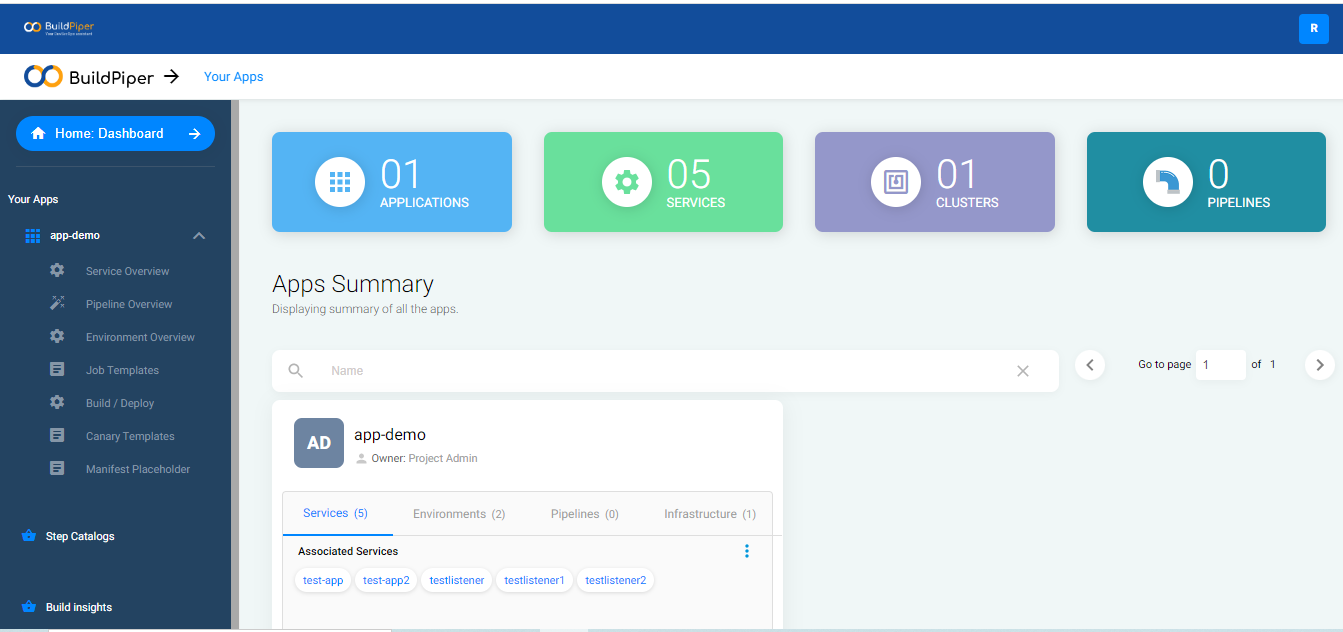The height and width of the screenshot is (632, 1343).
Task: Open Build insights in sidebar
Action: tap(79, 607)
